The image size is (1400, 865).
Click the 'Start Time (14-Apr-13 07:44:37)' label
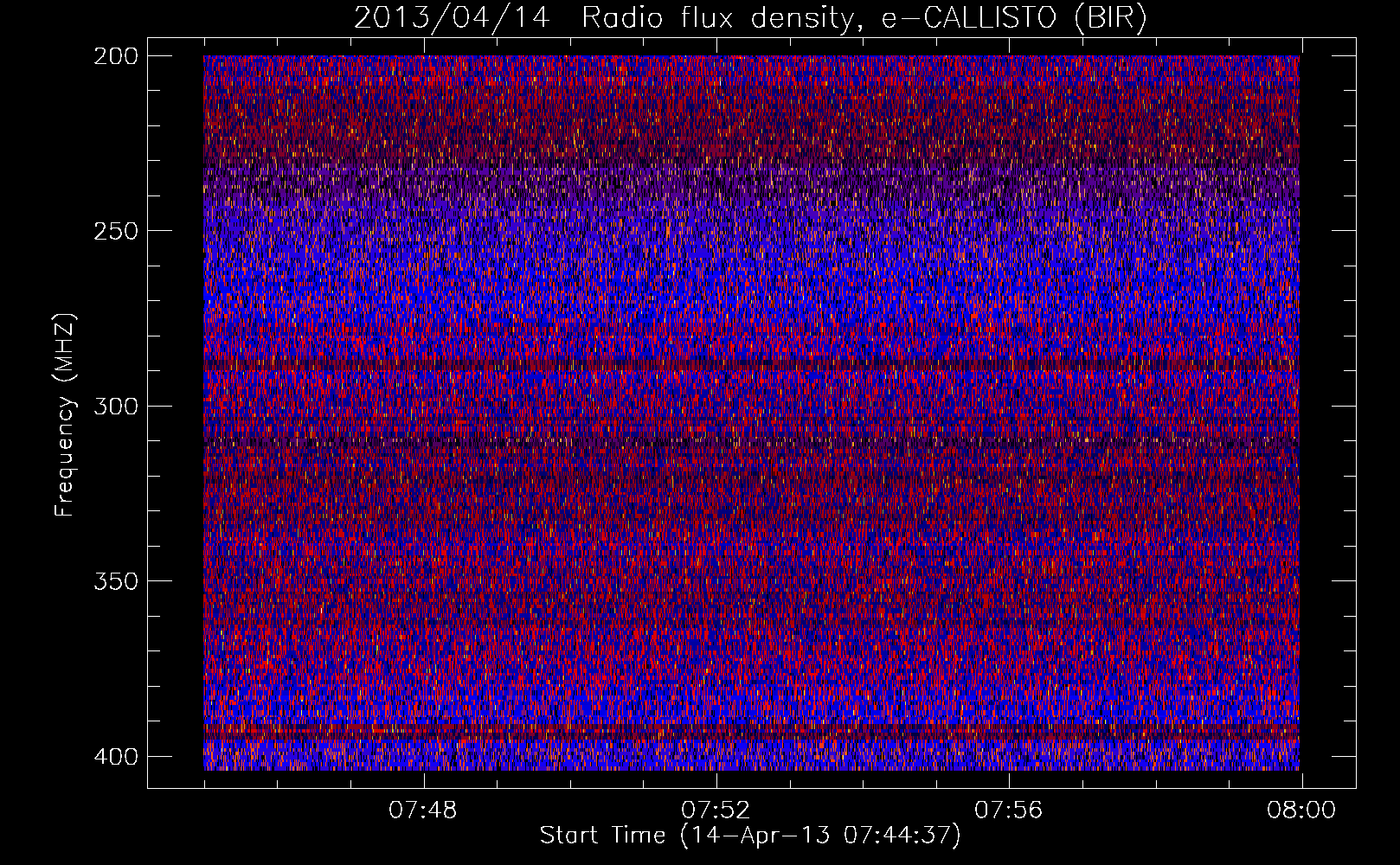[x=750, y=836]
